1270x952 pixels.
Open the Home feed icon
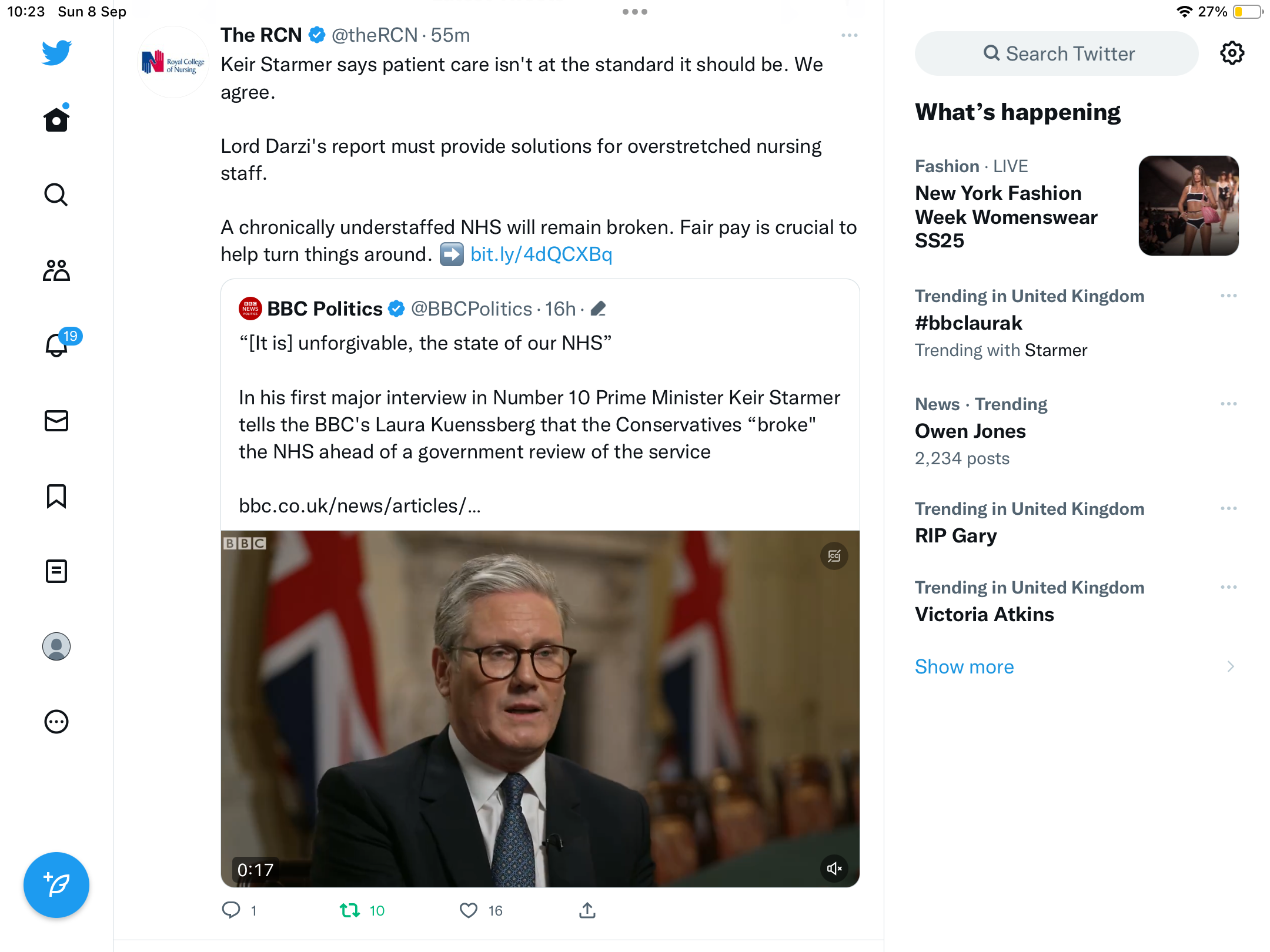click(56, 119)
